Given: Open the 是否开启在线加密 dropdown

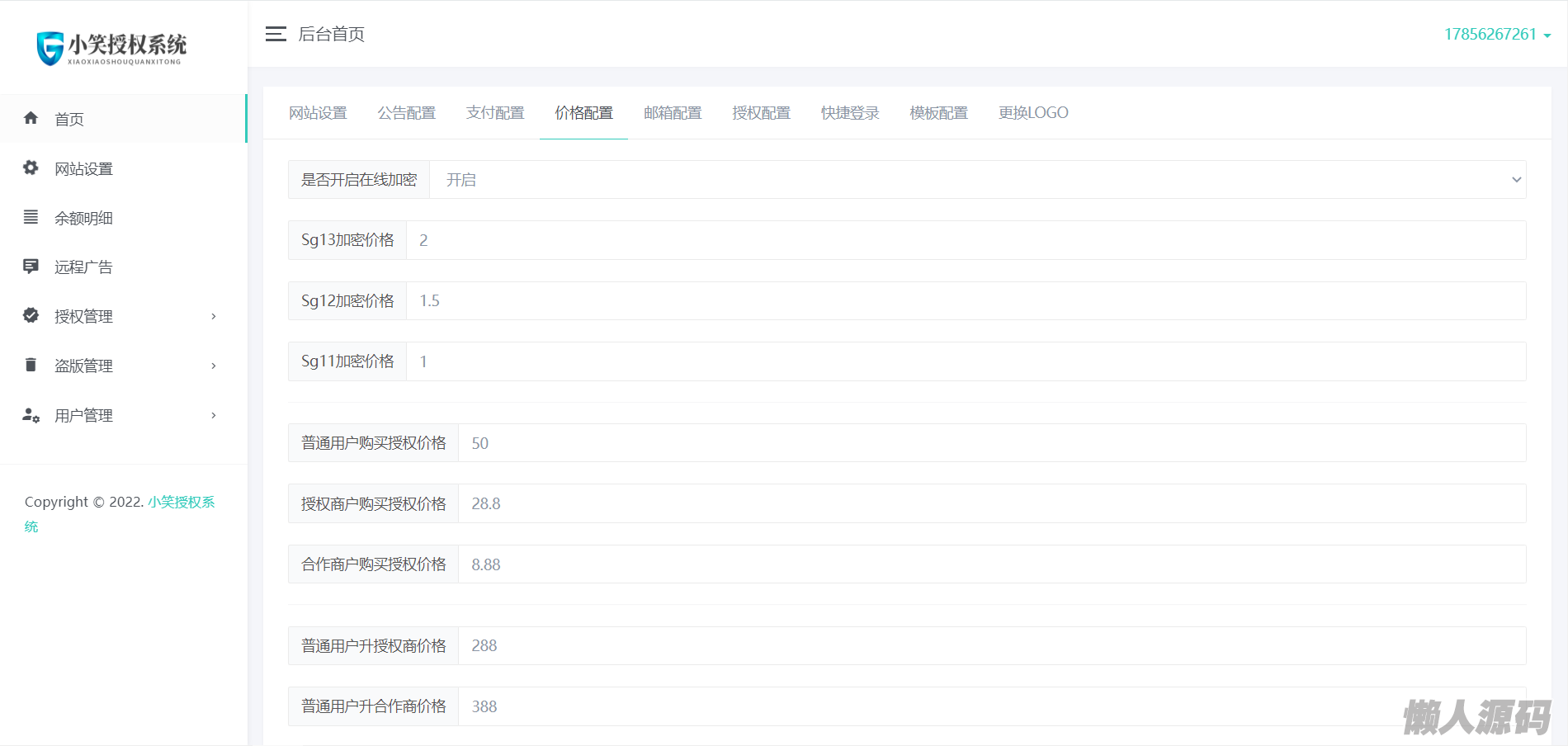Looking at the screenshot, I should pos(977,180).
